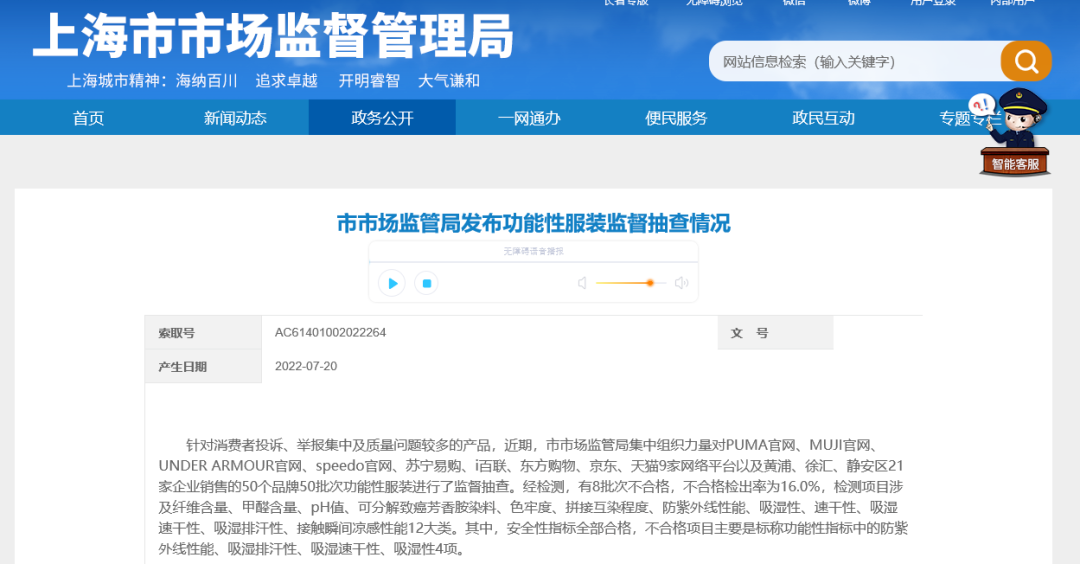Go to the 首页 navigation tab
This screenshot has width=1080, height=564.
click(88, 118)
